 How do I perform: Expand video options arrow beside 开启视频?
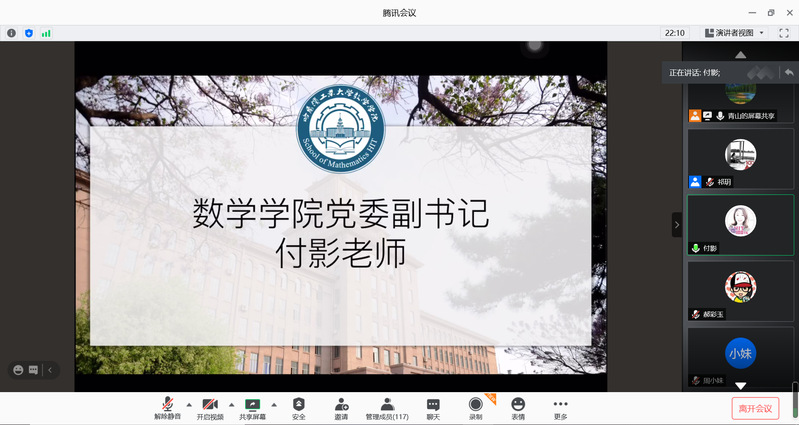pyautogui.click(x=231, y=404)
